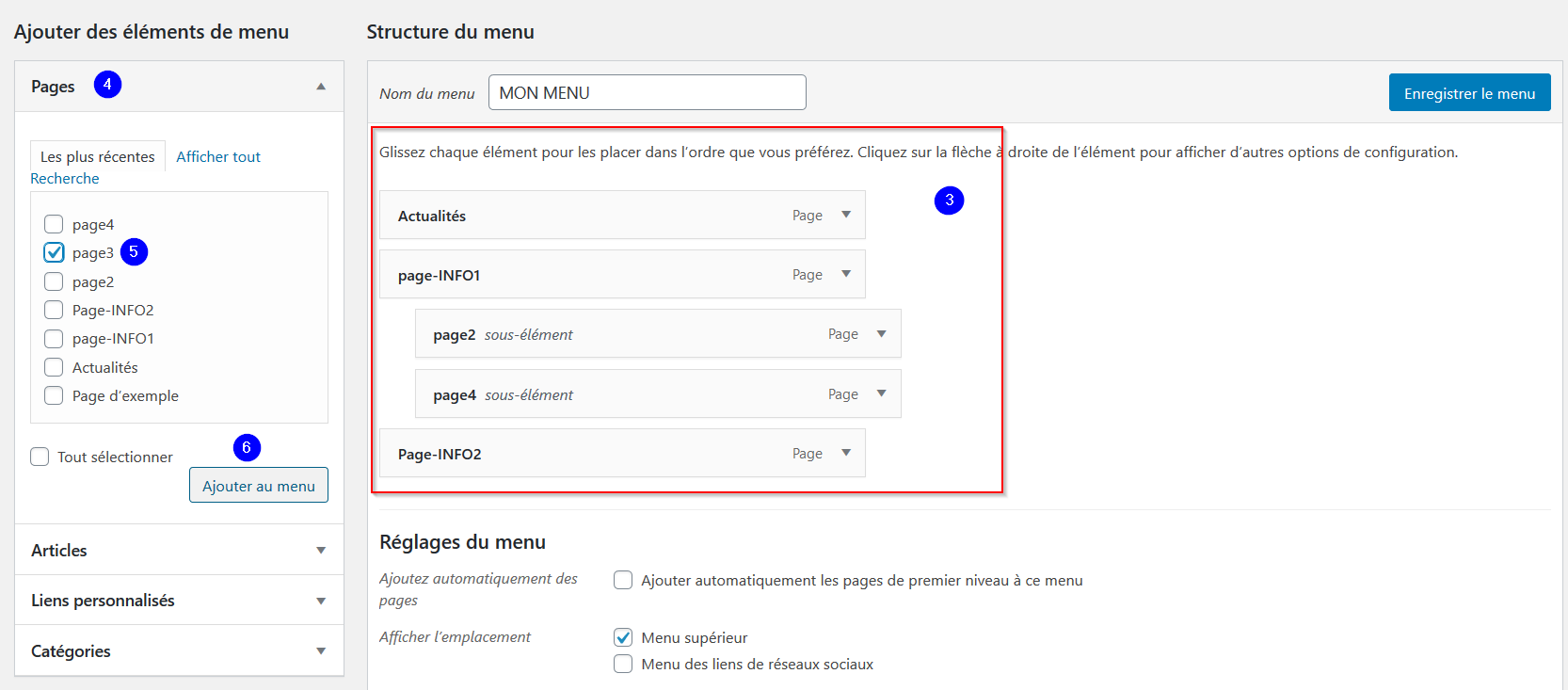Tick the Page-INFO2 checkbox in Pages list
1568x690 pixels.
(x=54, y=310)
